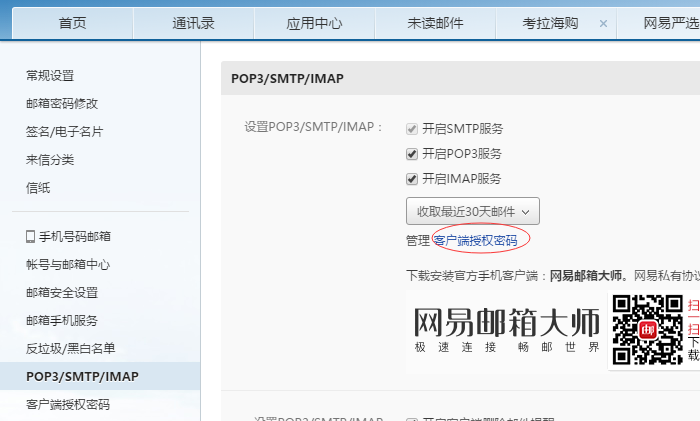Select 签名/电子名片 in the sidebar
The height and width of the screenshot is (421, 700).
(x=65, y=132)
